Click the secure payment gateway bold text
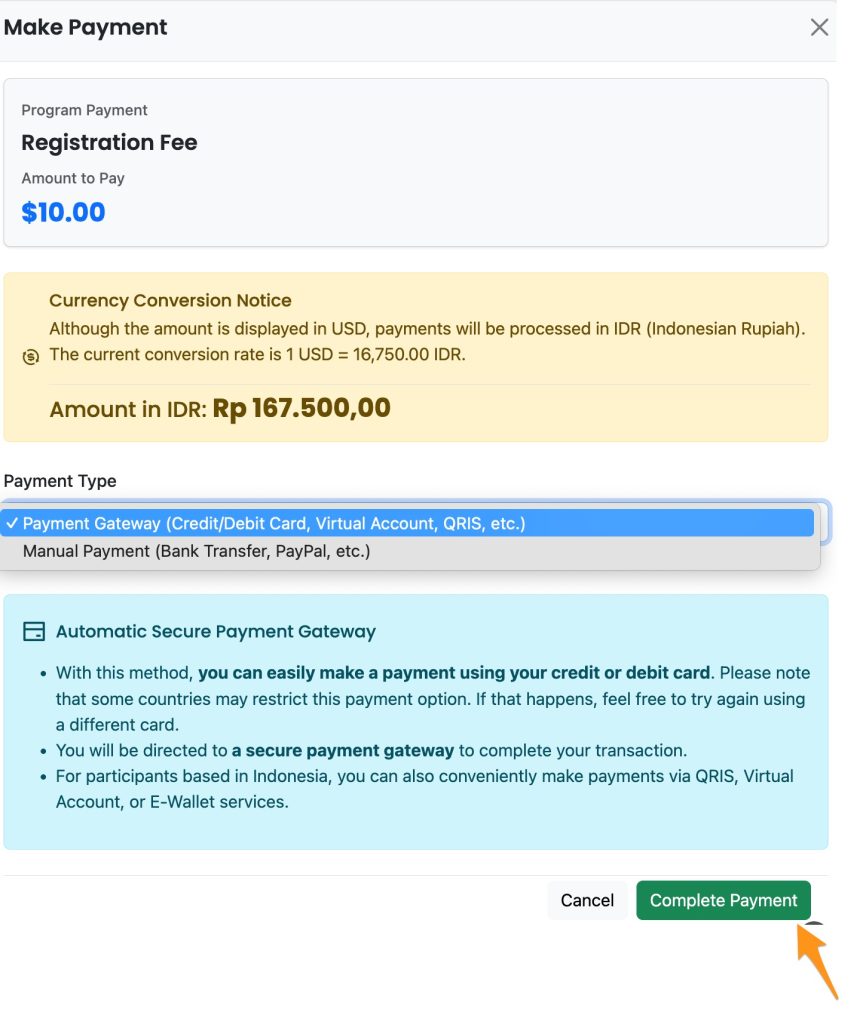 [x=342, y=750]
